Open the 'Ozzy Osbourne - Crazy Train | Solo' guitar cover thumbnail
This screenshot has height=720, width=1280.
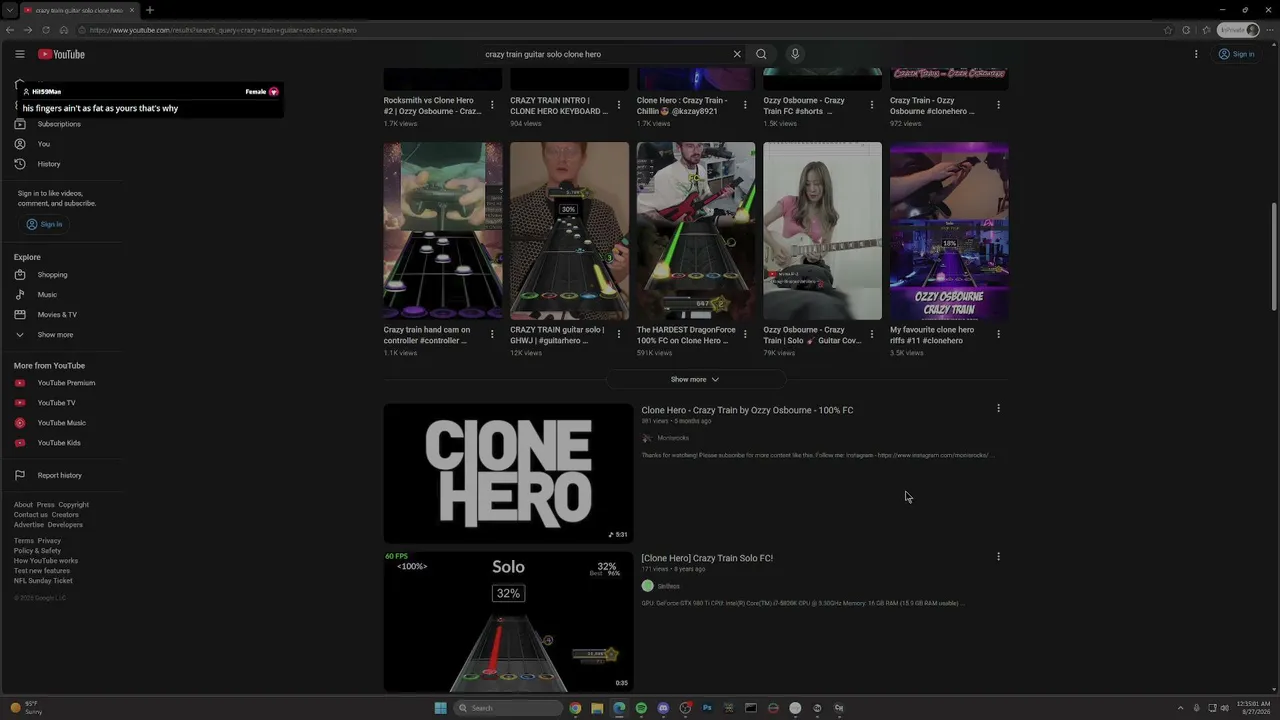[x=823, y=231]
